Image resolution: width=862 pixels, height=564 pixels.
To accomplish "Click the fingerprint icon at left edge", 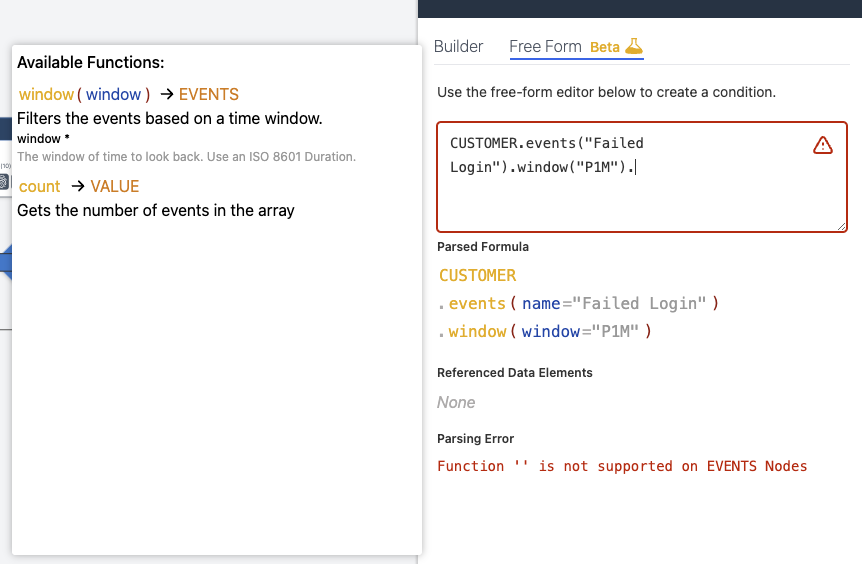I will pyautogui.click(x=4, y=181).
